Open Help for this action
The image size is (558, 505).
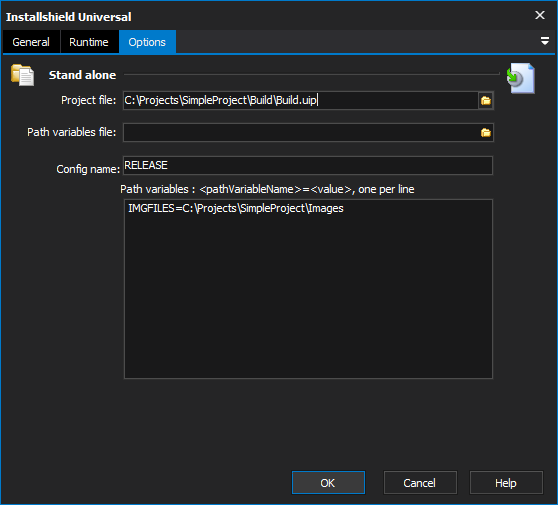point(506,483)
